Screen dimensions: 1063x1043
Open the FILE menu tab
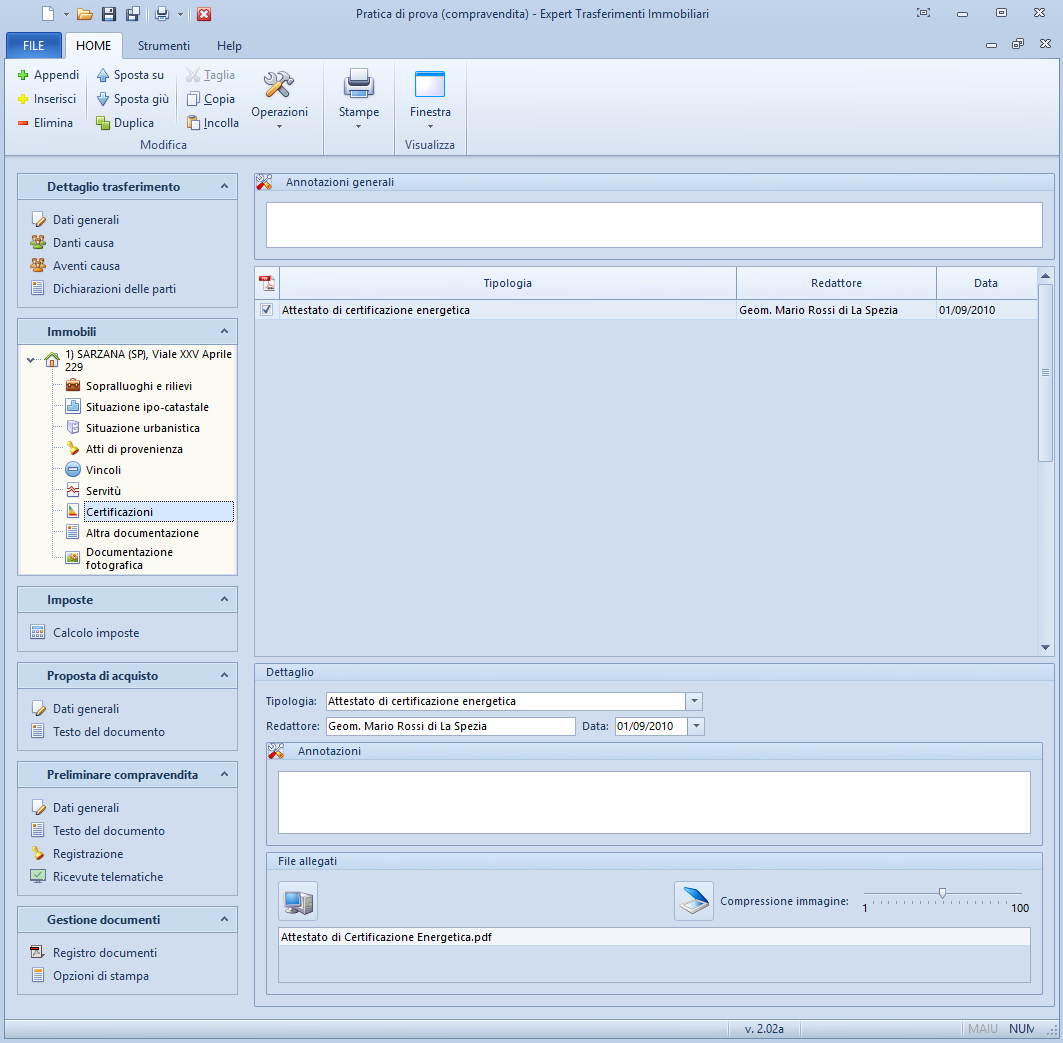34,46
